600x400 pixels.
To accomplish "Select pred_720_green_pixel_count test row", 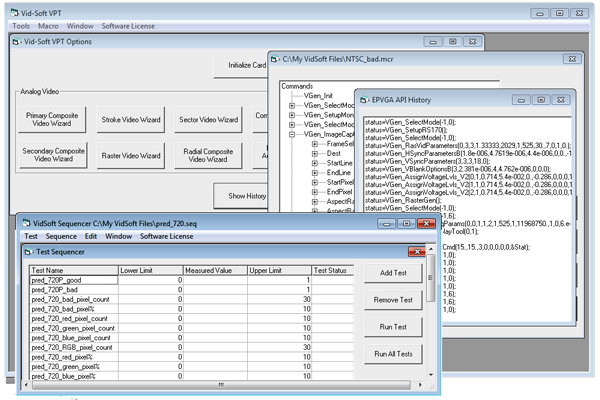I will [191, 328].
